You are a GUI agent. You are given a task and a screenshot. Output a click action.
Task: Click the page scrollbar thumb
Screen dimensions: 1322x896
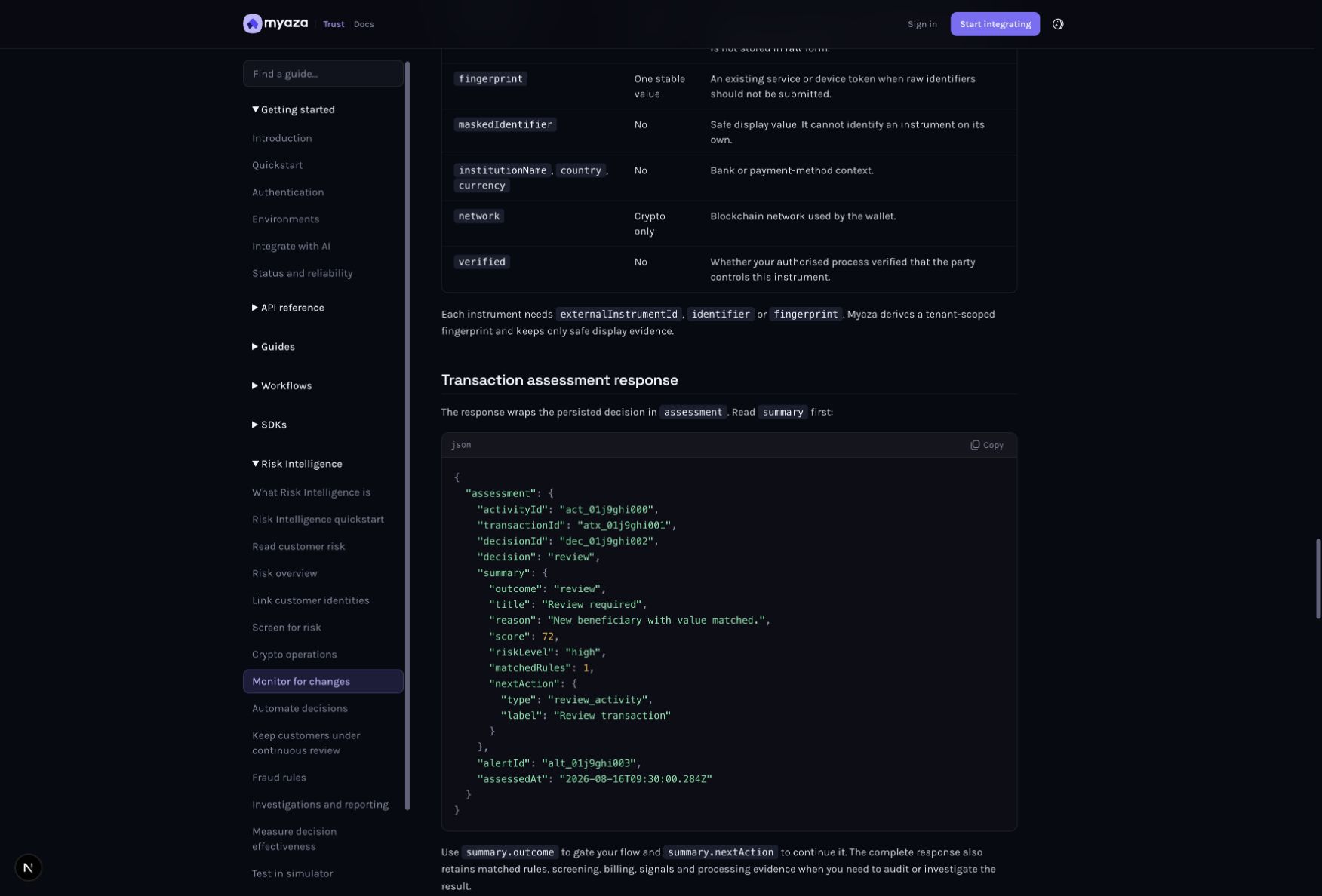(1318, 578)
